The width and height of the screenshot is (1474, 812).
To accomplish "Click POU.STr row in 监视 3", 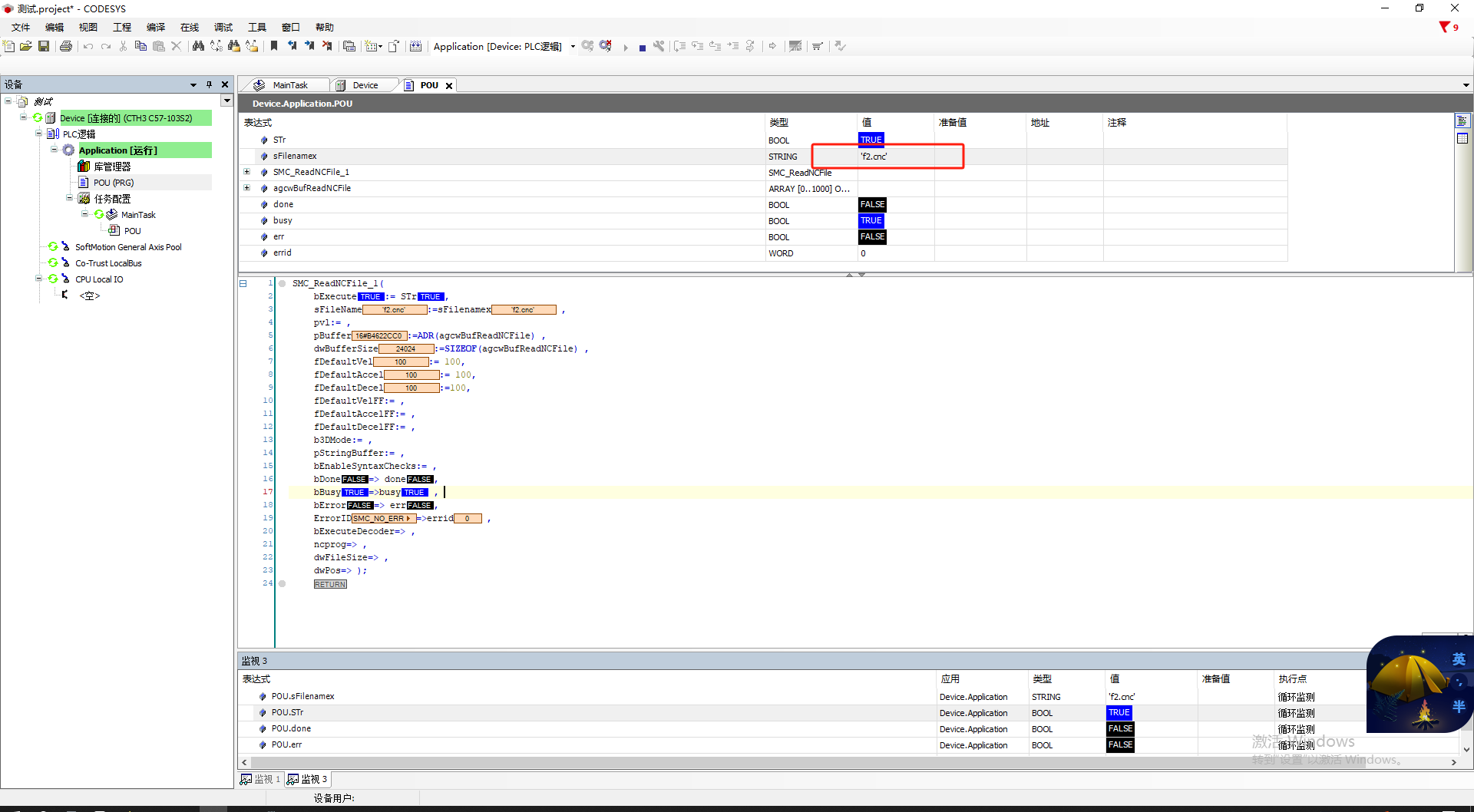I will click(x=801, y=713).
